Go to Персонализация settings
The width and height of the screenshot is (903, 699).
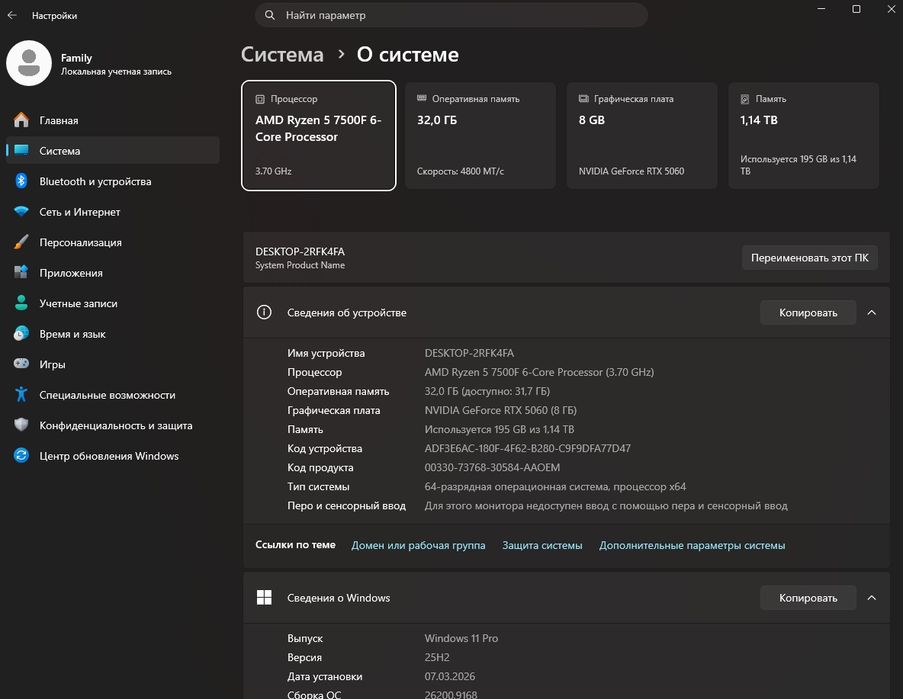[112, 242]
